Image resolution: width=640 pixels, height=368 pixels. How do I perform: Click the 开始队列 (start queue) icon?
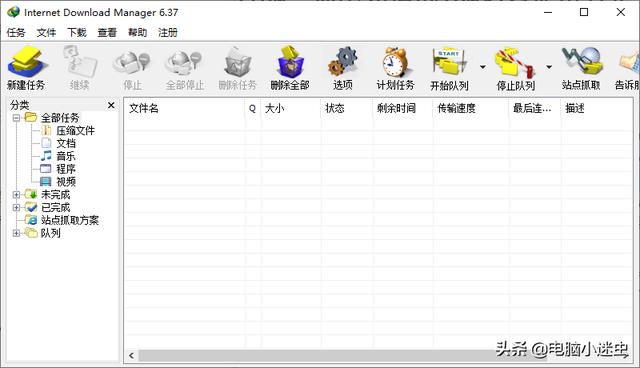[x=449, y=62]
